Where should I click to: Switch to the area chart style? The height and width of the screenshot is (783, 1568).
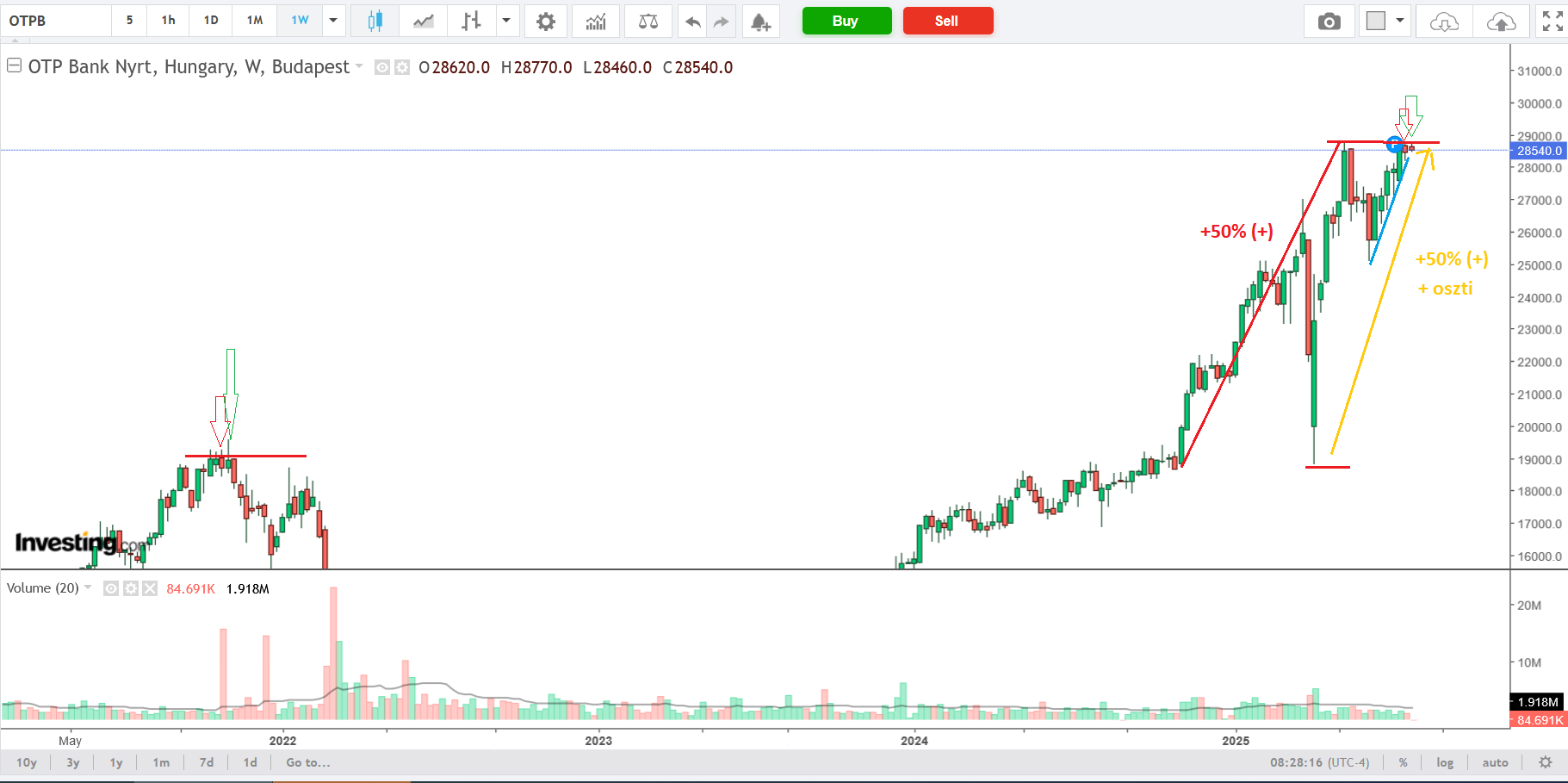[x=423, y=21]
